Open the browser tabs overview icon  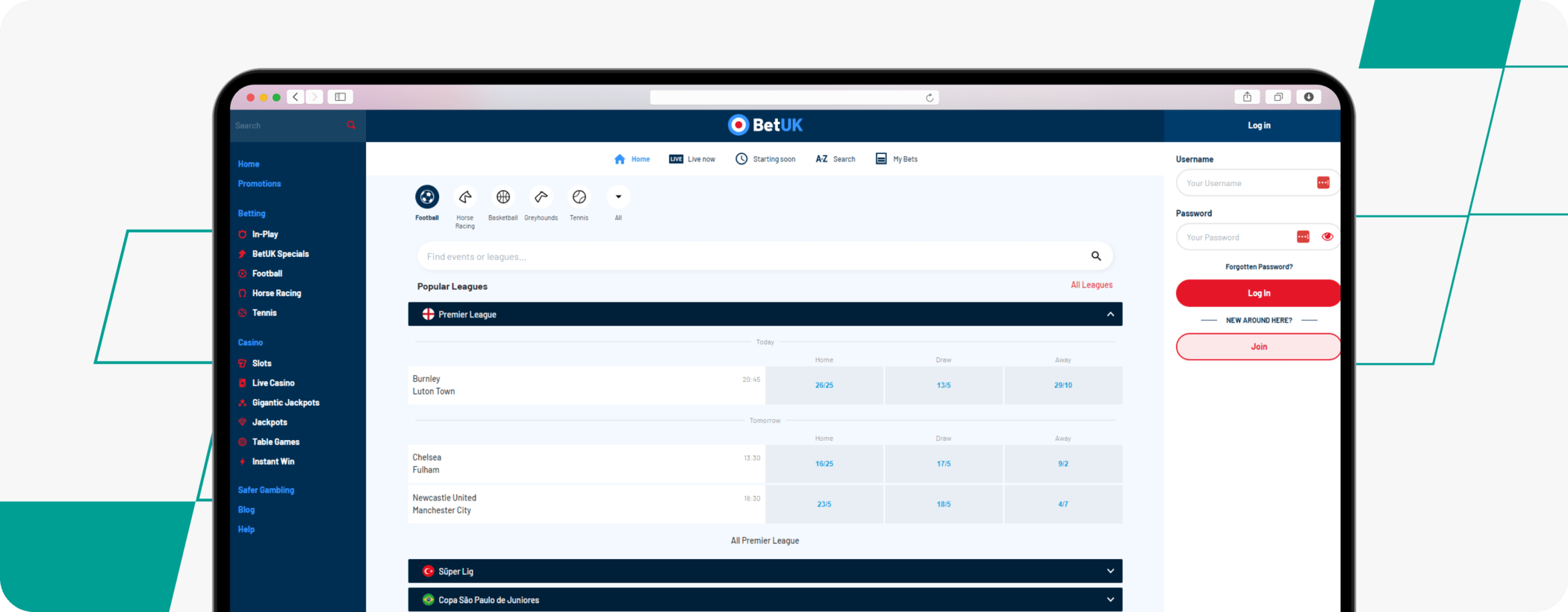point(1278,97)
